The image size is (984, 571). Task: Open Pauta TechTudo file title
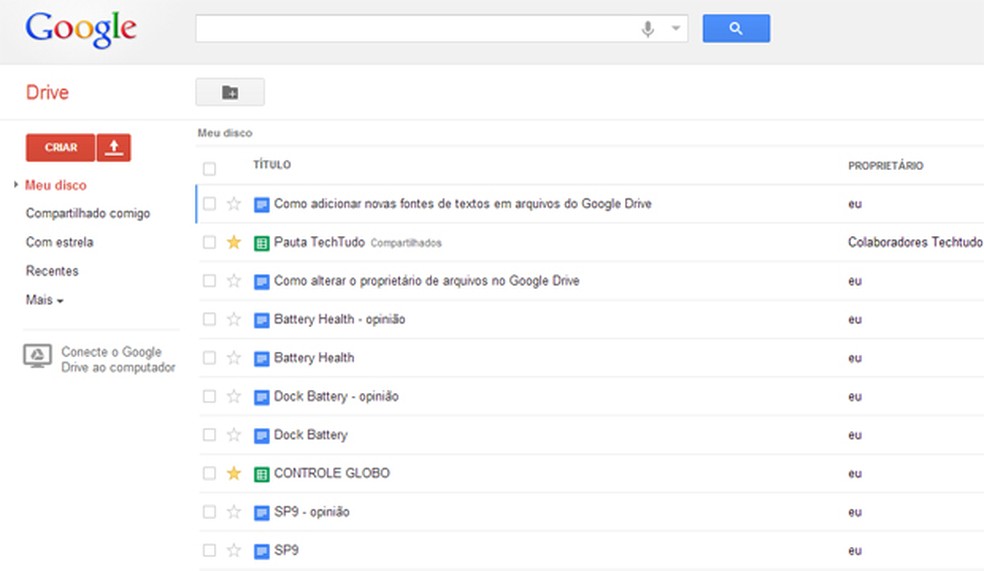click(x=319, y=242)
